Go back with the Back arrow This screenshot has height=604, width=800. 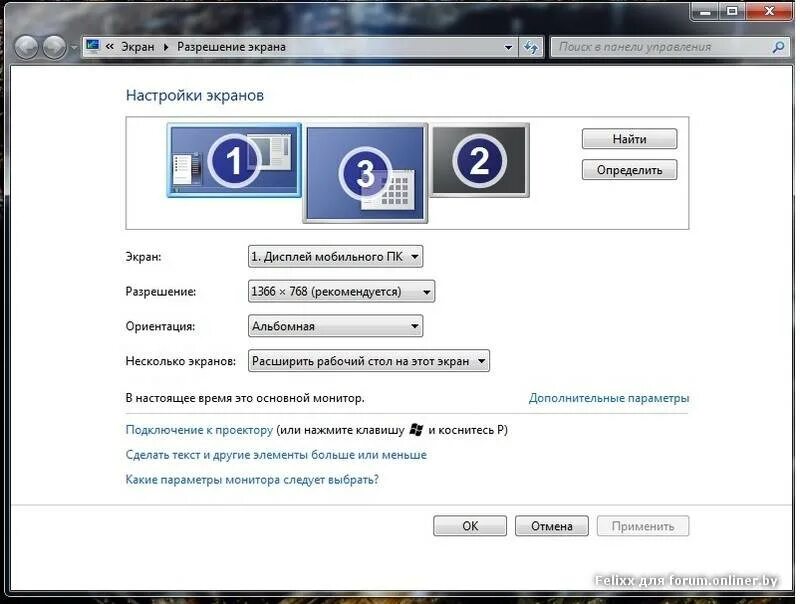pos(26,47)
